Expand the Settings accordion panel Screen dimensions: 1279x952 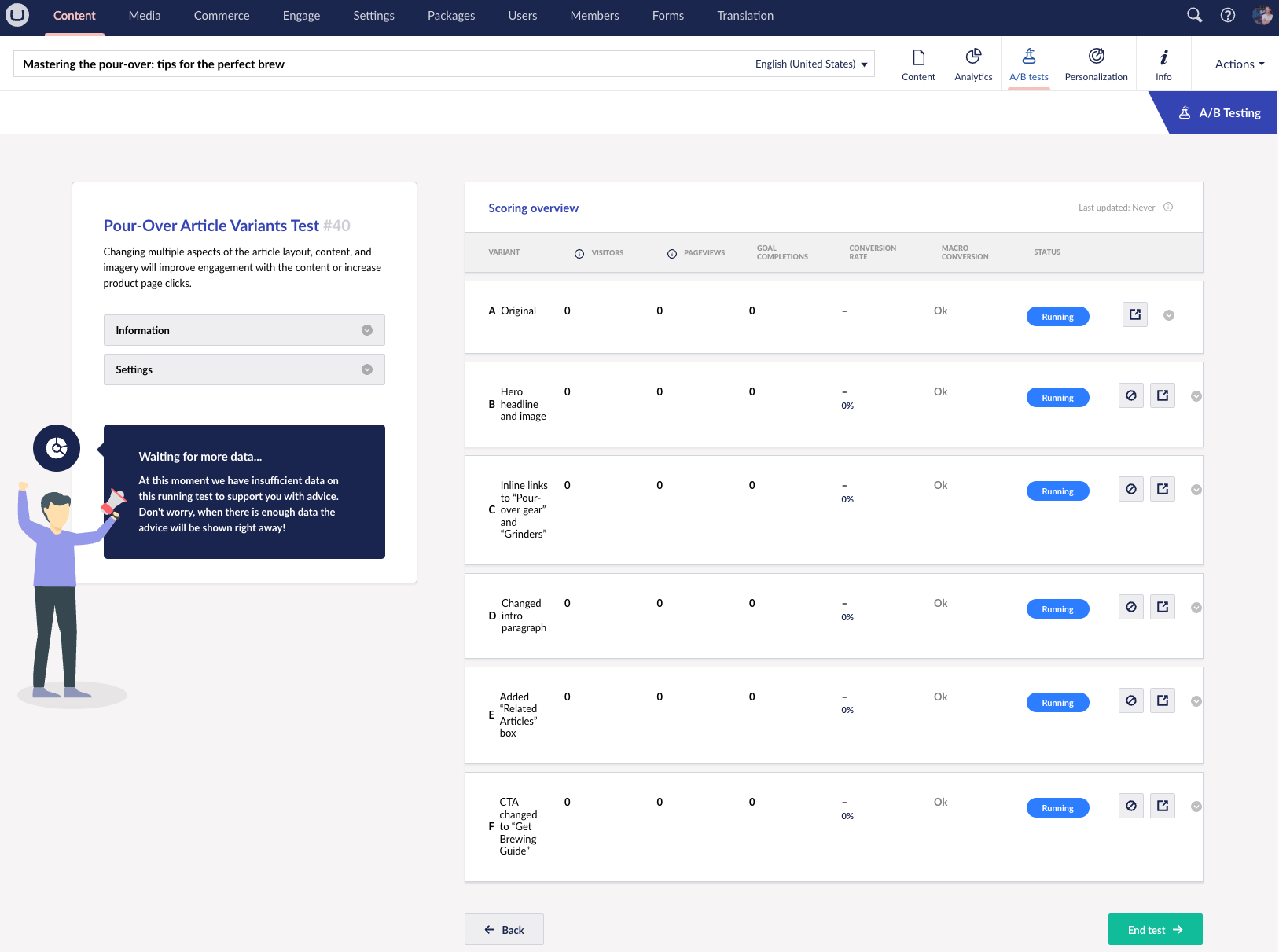pos(244,369)
